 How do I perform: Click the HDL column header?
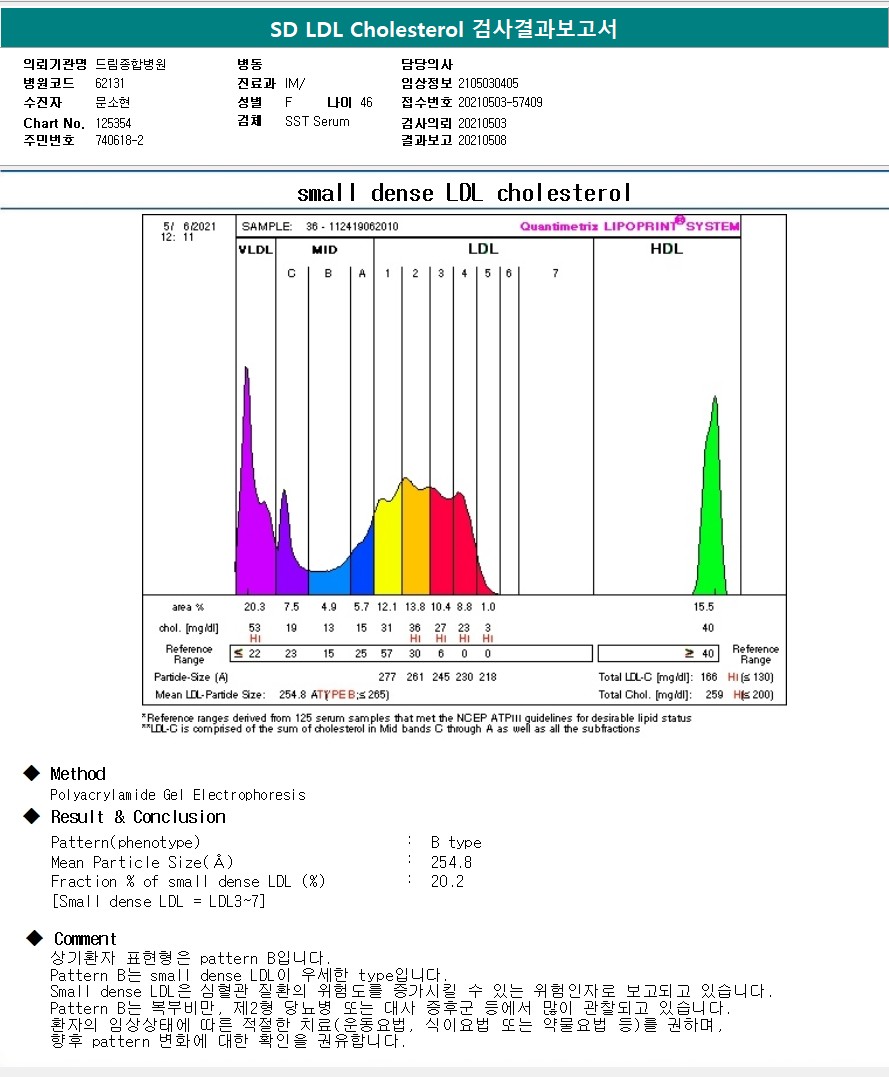(x=666, y=249)
